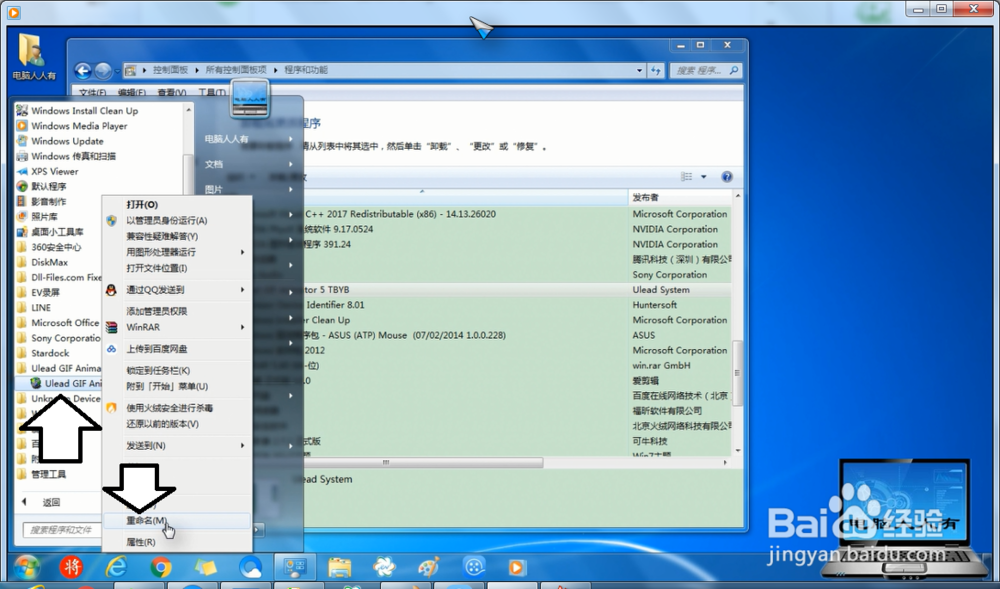Click the active Control Panel taskbar button
Image resolution: width=1000 pixels, height=589 pixels.
pos(295,567)
